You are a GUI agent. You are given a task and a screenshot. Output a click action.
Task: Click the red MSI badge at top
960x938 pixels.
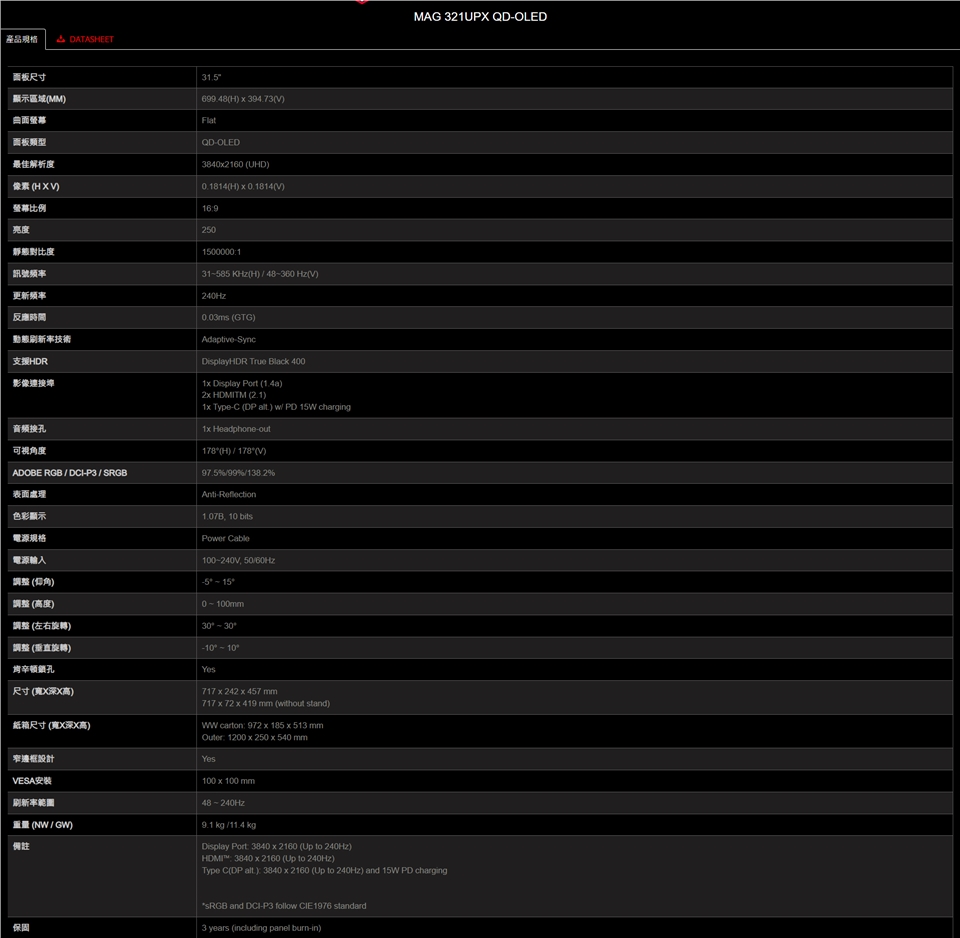[361, 2]
